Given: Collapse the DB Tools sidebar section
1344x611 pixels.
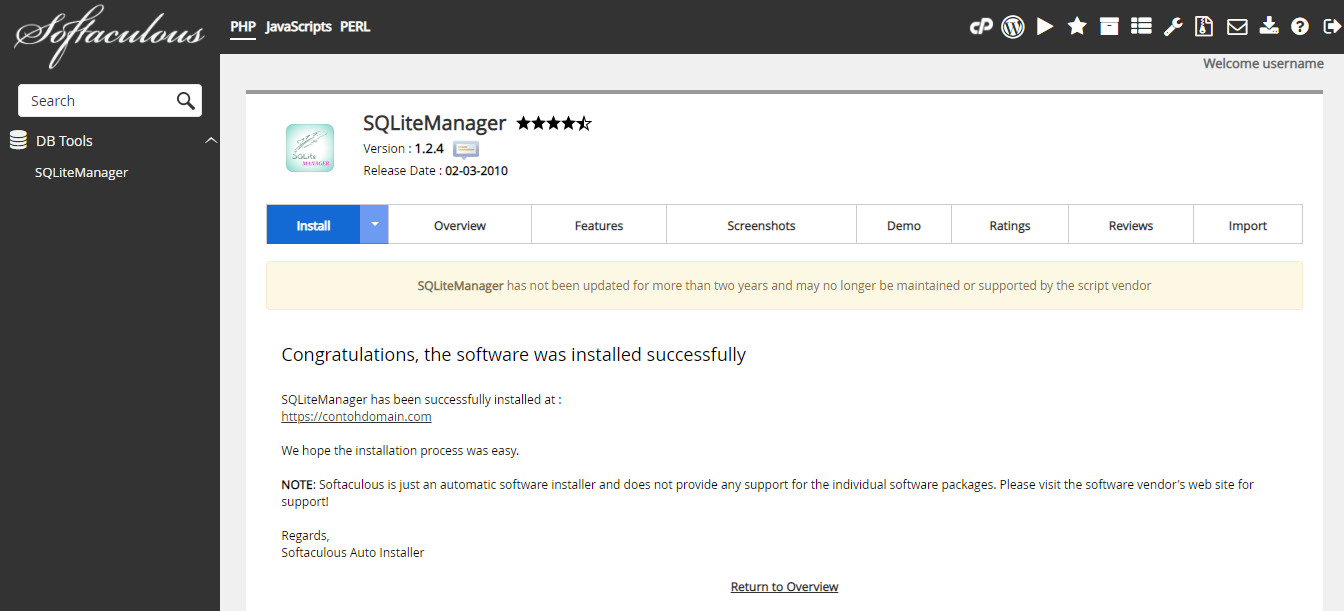Looking at the screenshot, I should 210,140.
